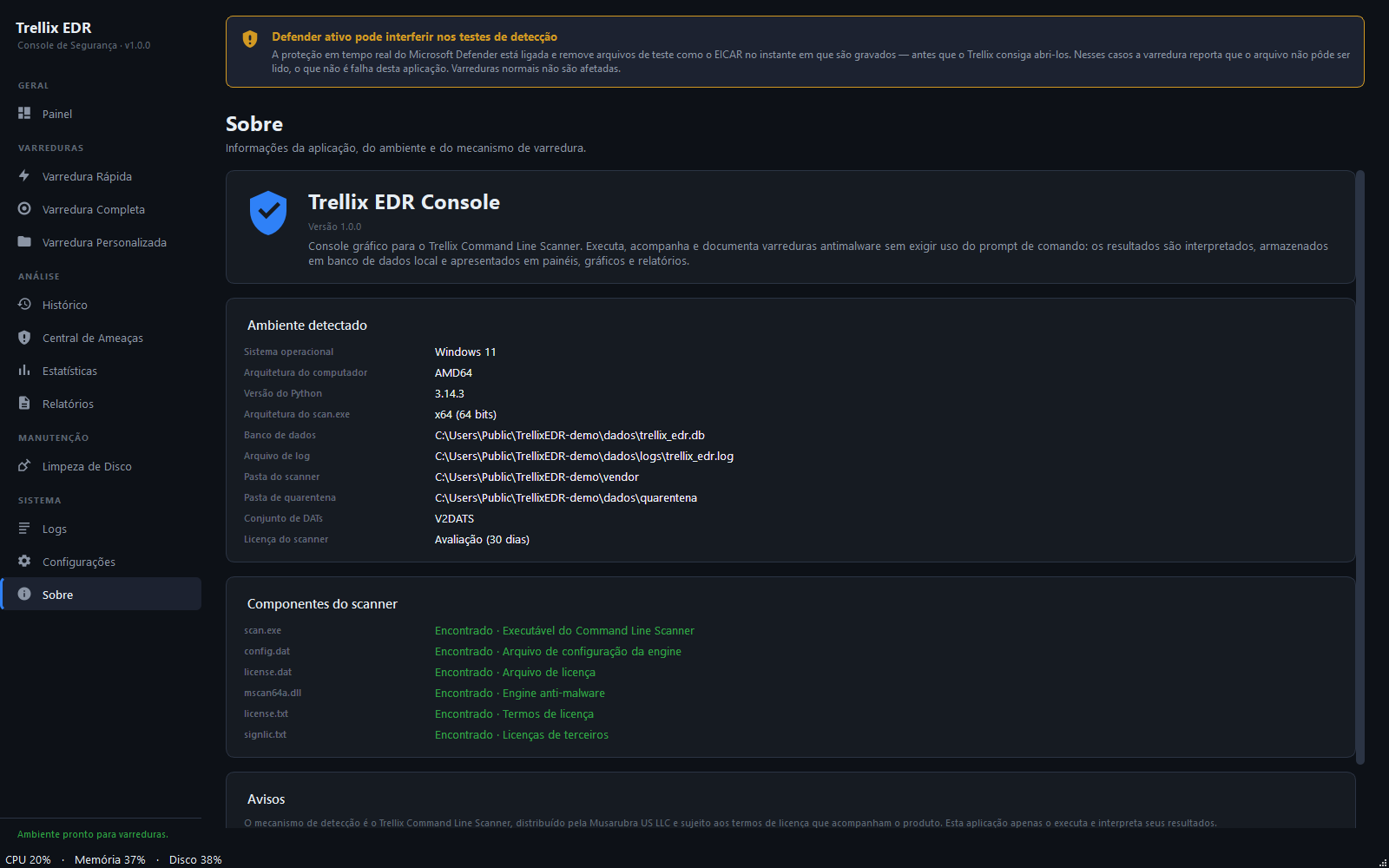Click the Avaliação (30 dias) license value
Viewport: 1389px width, 868px height.
point(482,539)
